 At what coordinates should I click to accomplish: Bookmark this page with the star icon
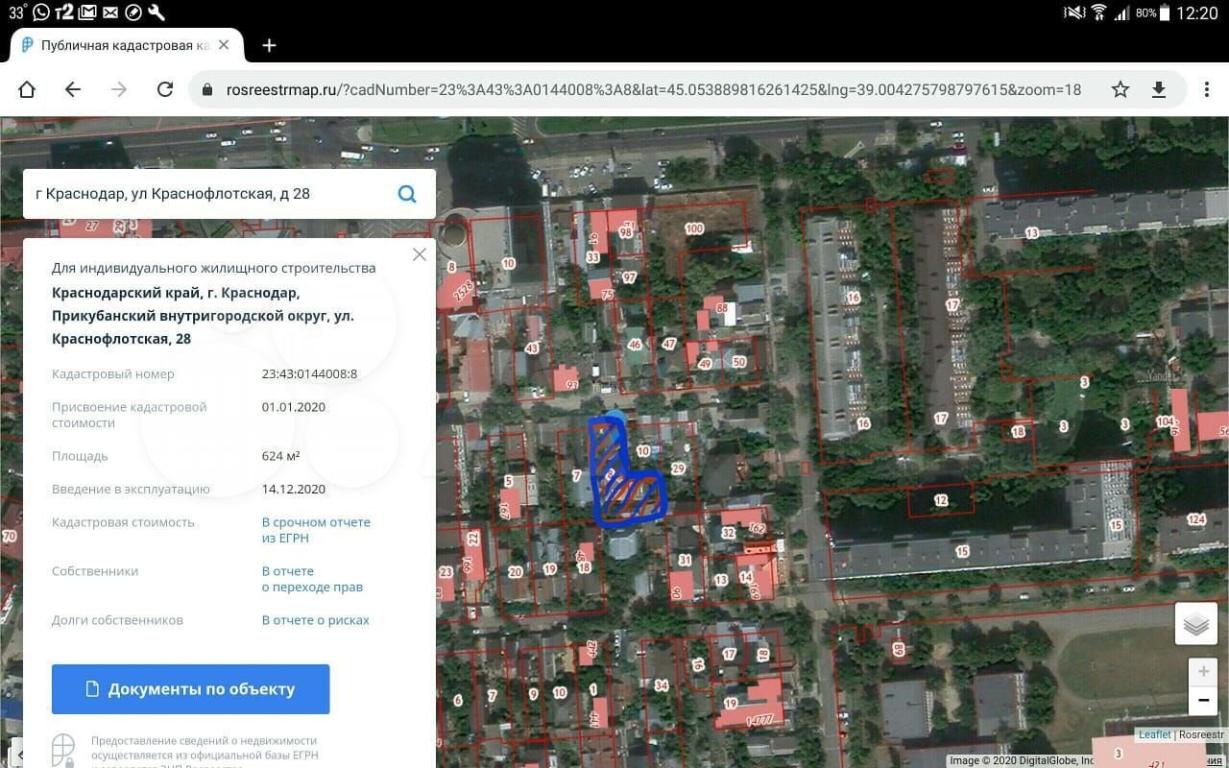(1120, 90)
